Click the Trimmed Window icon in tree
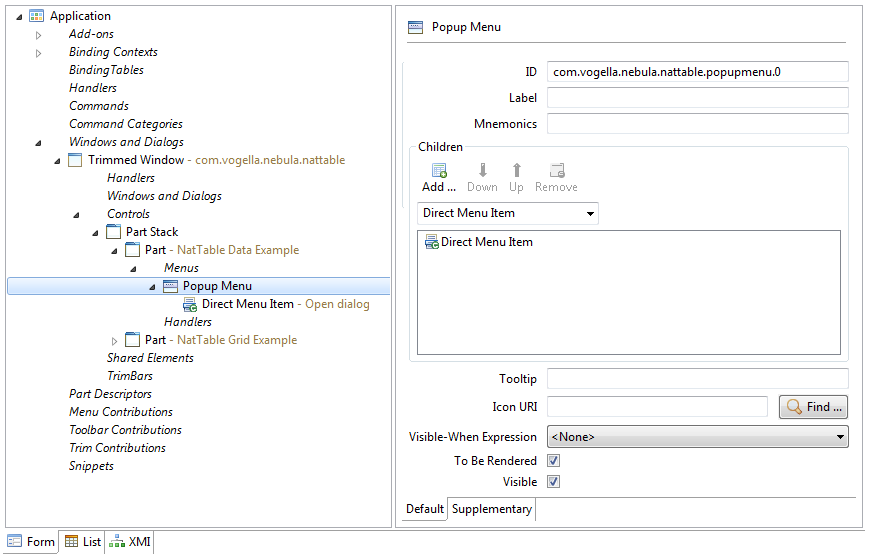The image size is (871, 559). (75, 160)
